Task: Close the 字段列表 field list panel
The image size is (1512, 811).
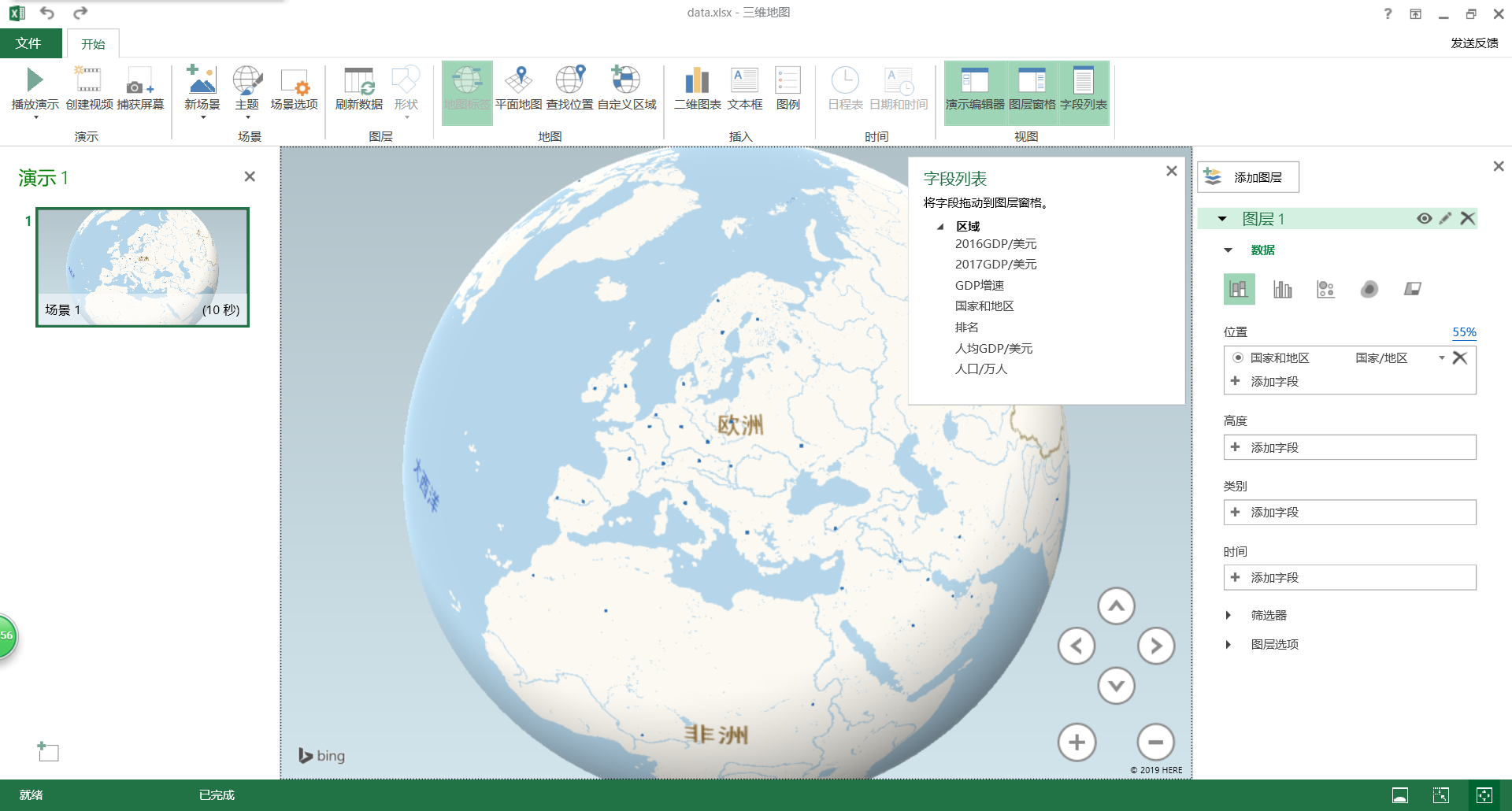Action: pyautogui.click(x=1171, y=171)
